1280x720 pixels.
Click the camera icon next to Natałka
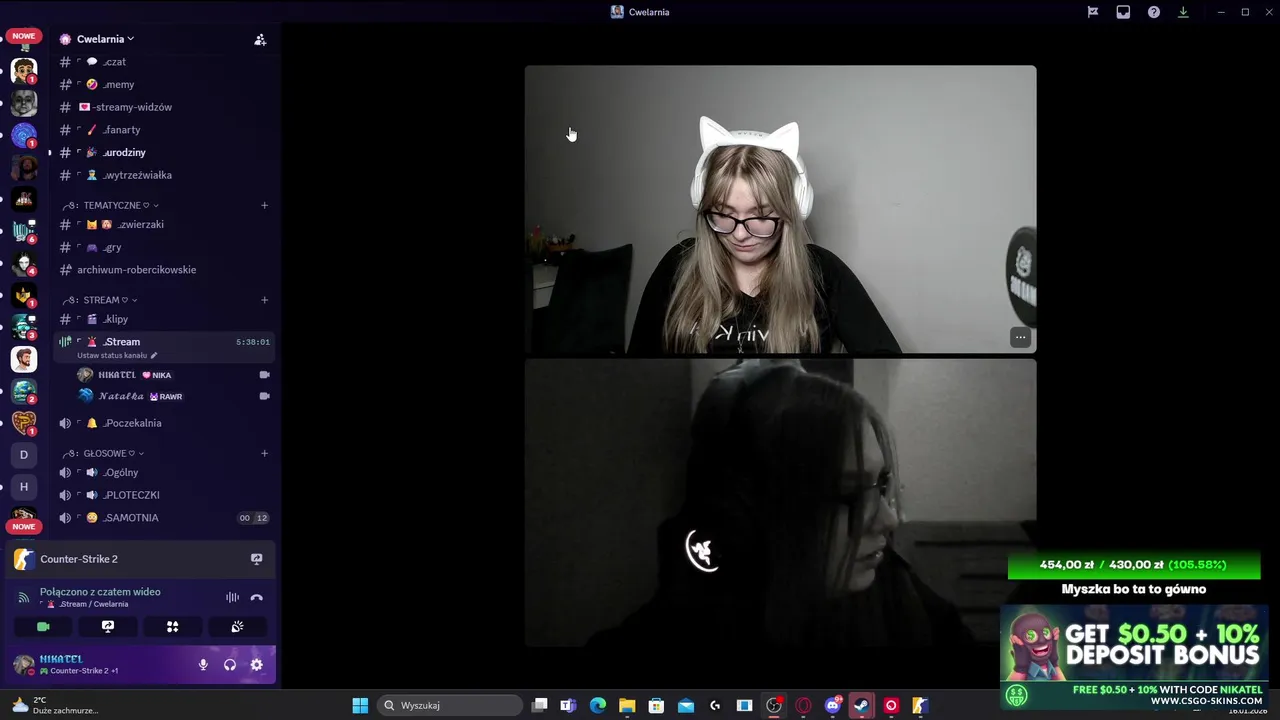pos(265,396)
